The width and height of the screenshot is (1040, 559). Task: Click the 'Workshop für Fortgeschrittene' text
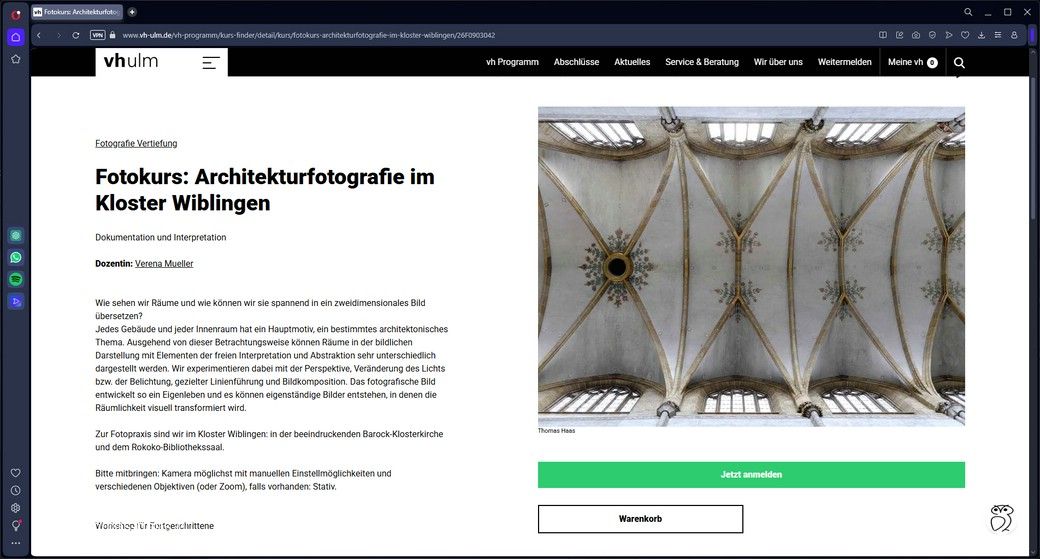155,526
